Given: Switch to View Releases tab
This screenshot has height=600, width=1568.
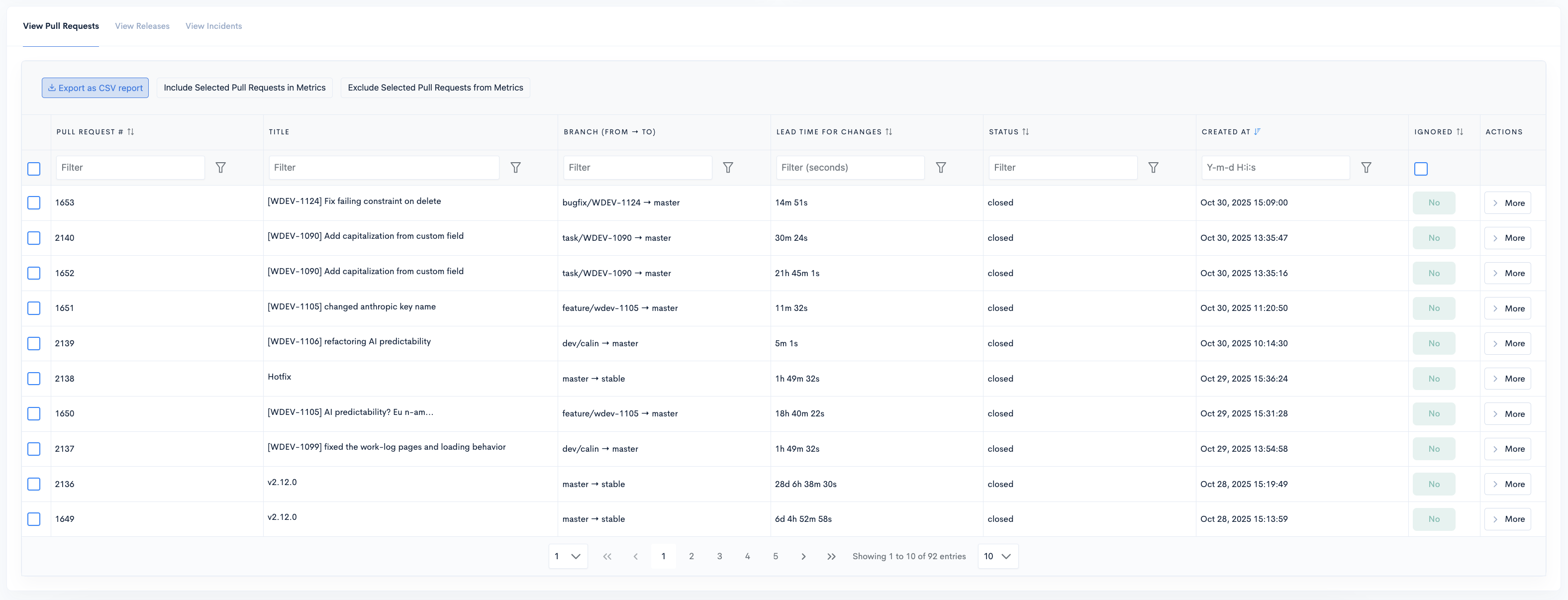Looking at the screenshot, I should pyautogui.click(x=142, y=26).
